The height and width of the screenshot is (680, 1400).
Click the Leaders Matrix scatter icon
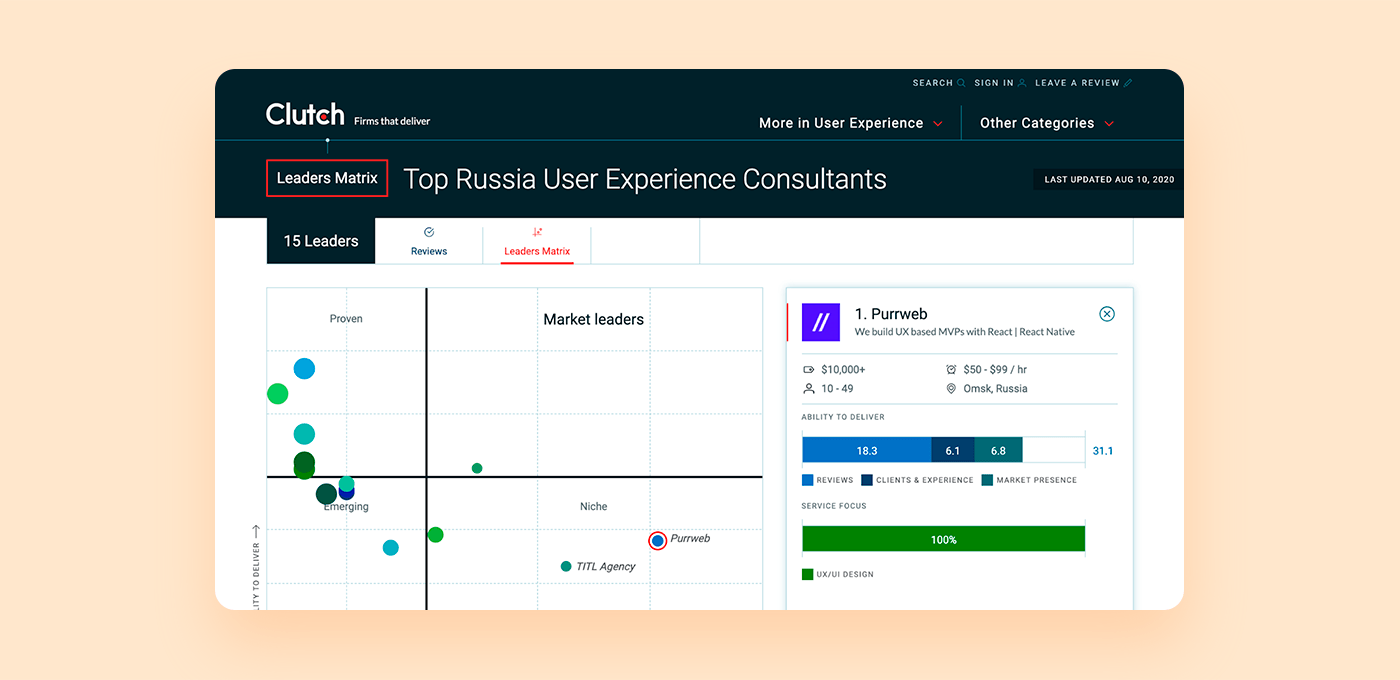coord(537,232)
